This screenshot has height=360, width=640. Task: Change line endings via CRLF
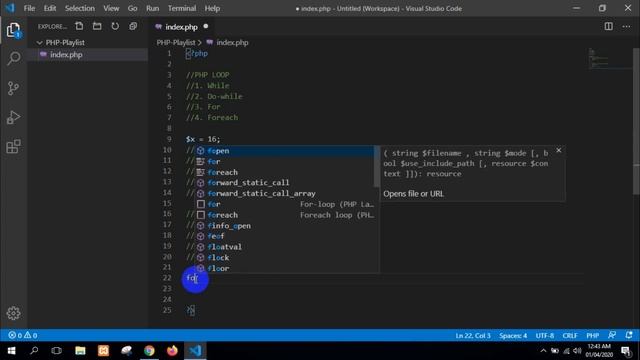[x=570, y=336]
